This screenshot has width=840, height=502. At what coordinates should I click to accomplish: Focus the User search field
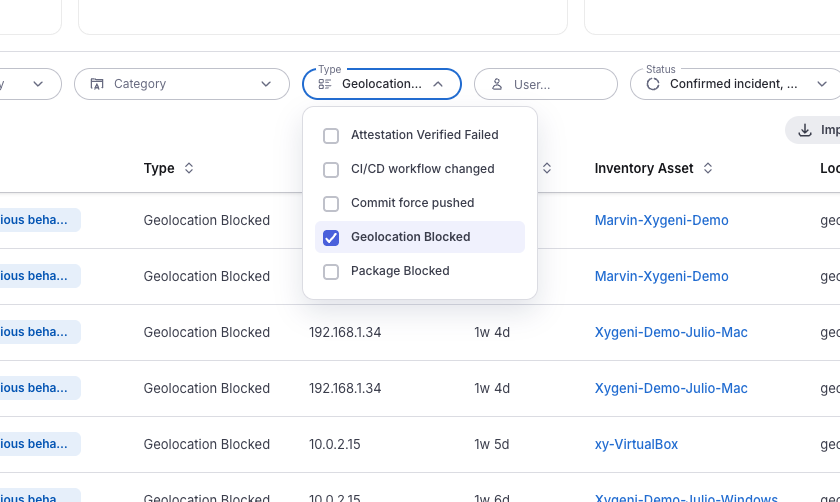(x=546, y=84)
